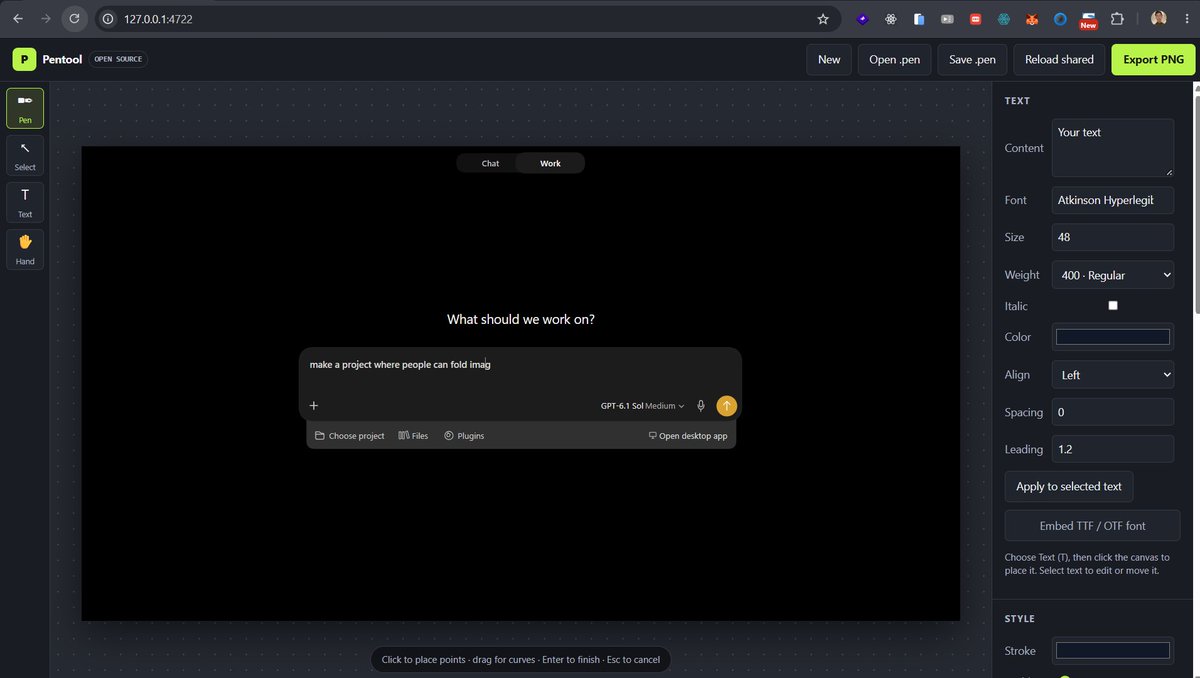1200x678 pixels.
Task: Click the gray picture-in-picture extension icon
Action: pyautogui.click(x=947, y=18)
